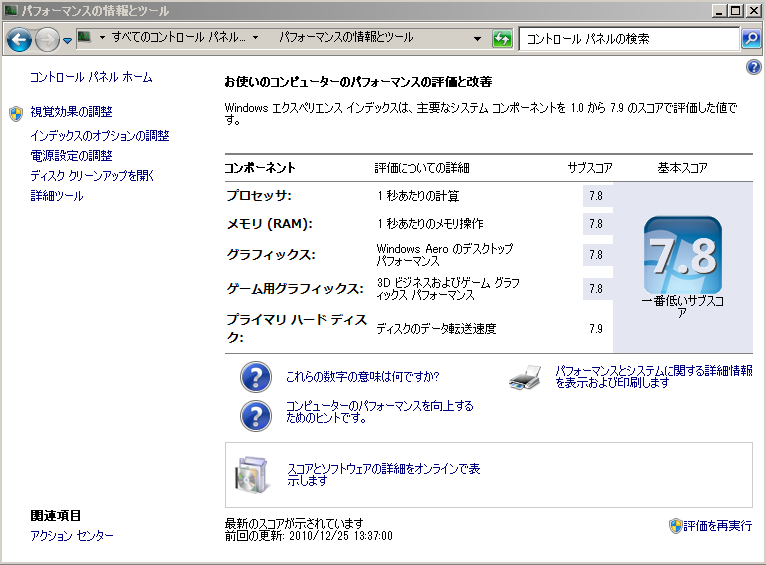Click the 7.8 base score badge
Image resolution: width=766 pixels, height=565 pixels.
tap(682, 255)
